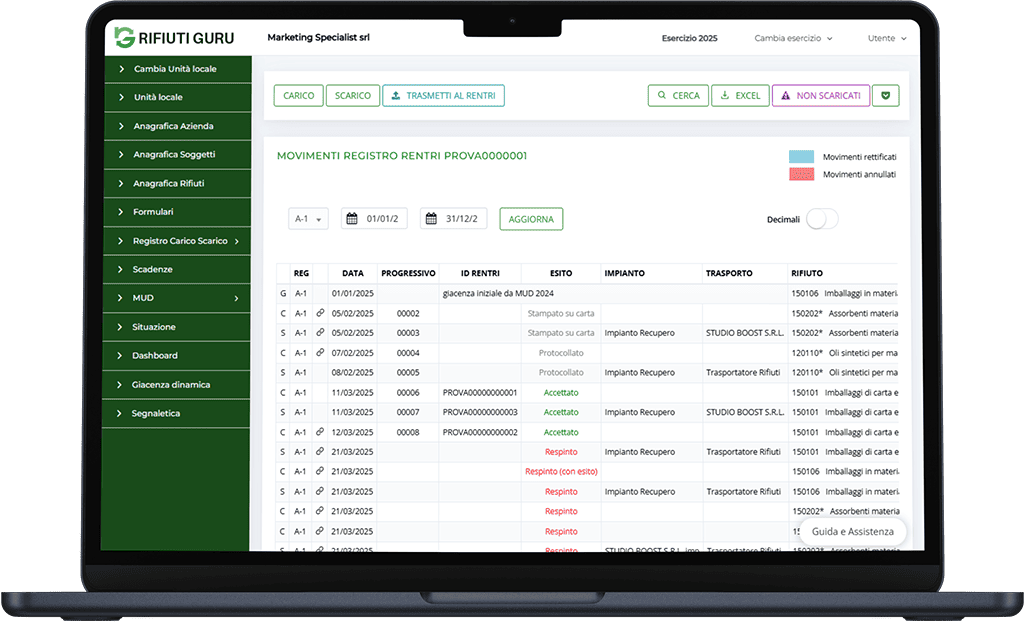1024x633 pixels.
Task: Click link icon in progressivo 00004 row
Action: pyautogui.click(x=320, y=352)
